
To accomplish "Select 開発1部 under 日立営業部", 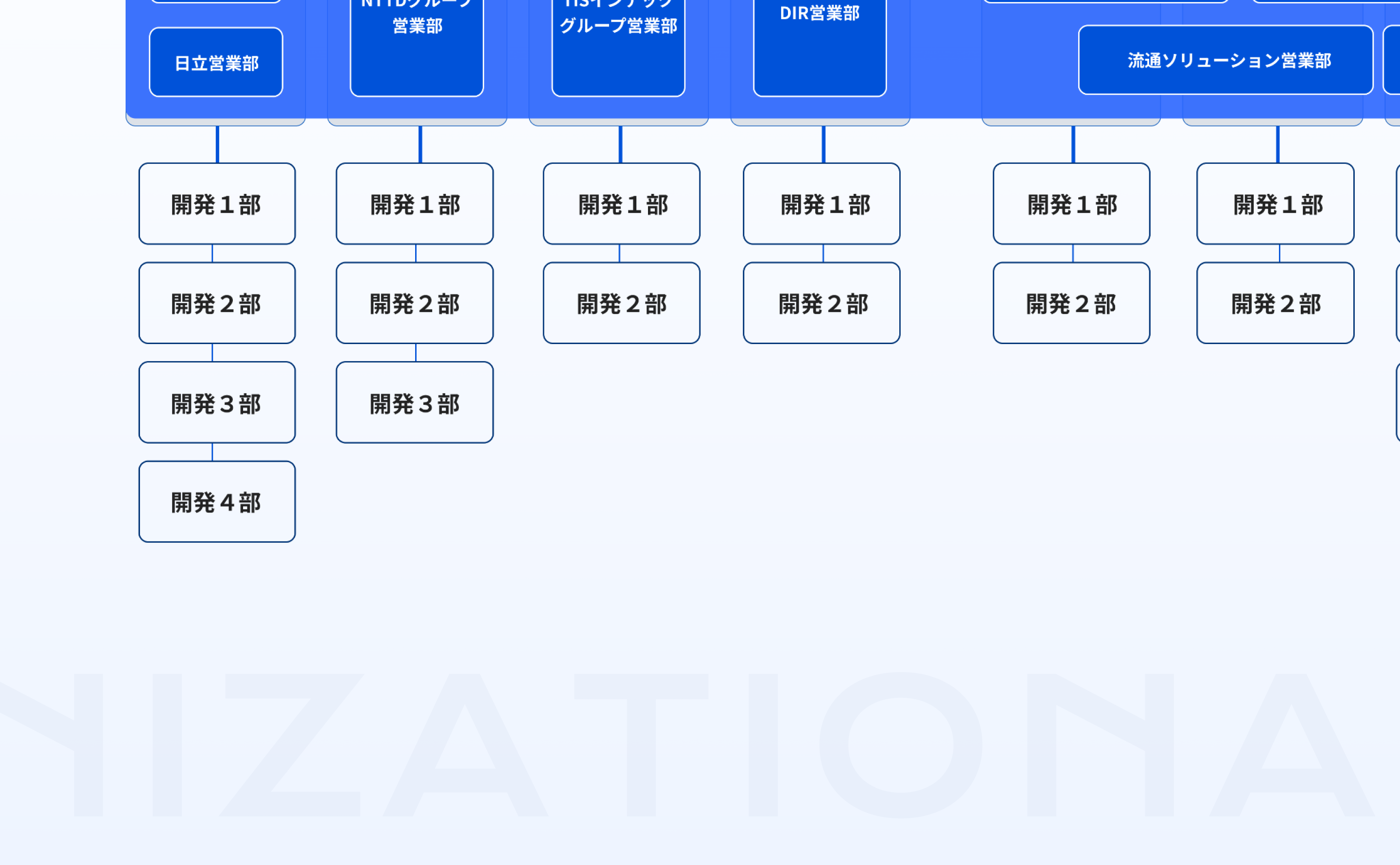I will (x=217, y=203).
